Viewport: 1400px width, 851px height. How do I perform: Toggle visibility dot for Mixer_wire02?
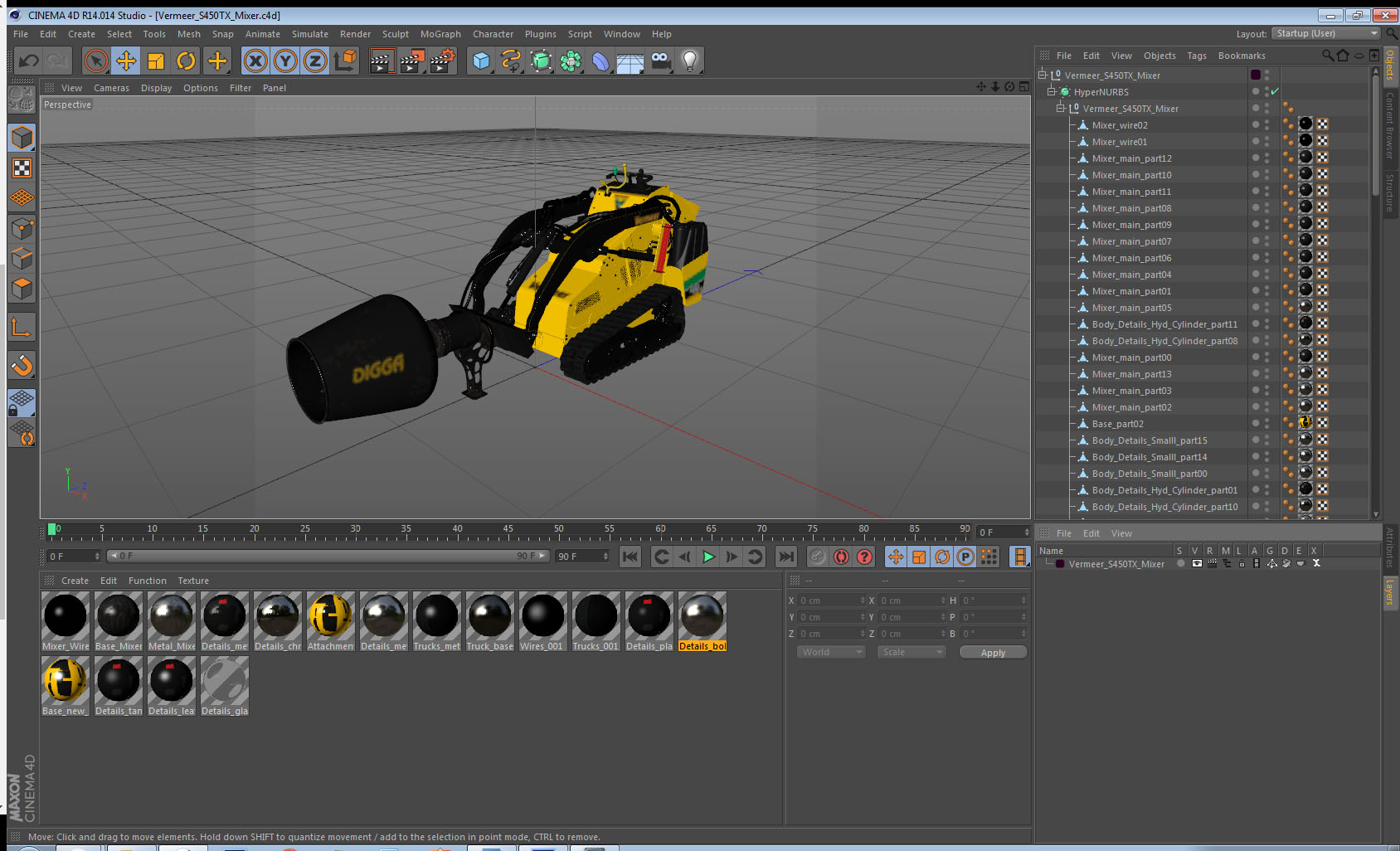pyautogui.click(x=1256, y=124)
